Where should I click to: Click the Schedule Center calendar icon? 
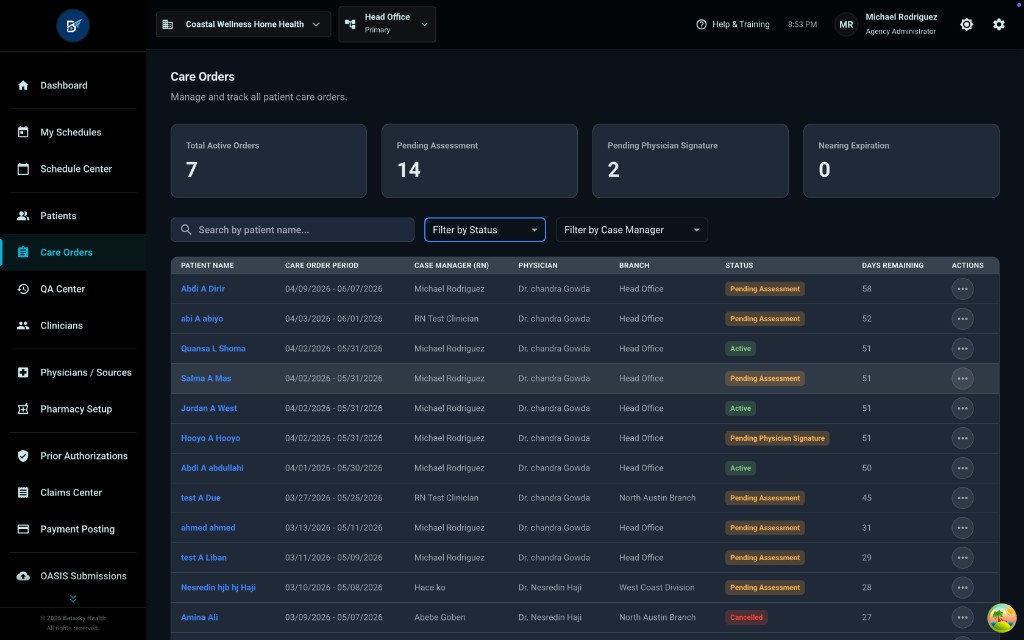tap(23, 168)
